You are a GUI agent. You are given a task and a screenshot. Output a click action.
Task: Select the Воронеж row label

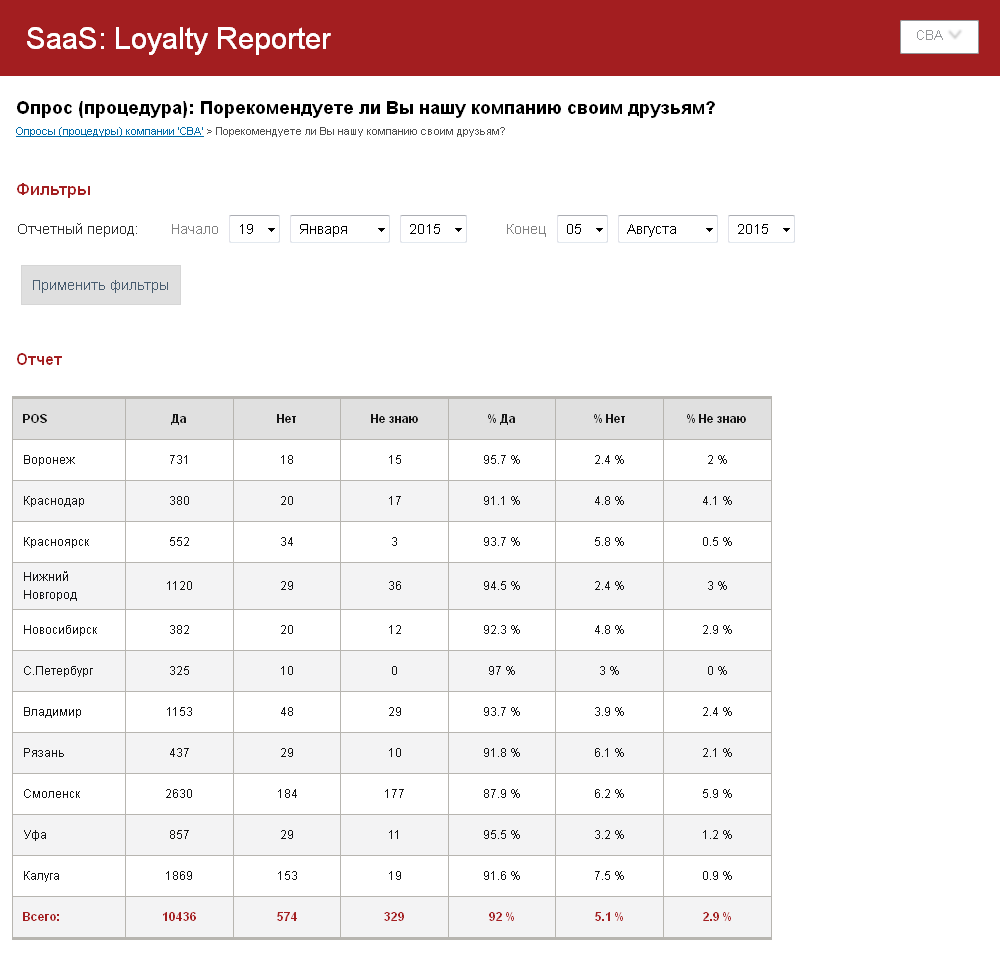click(49, 460)
